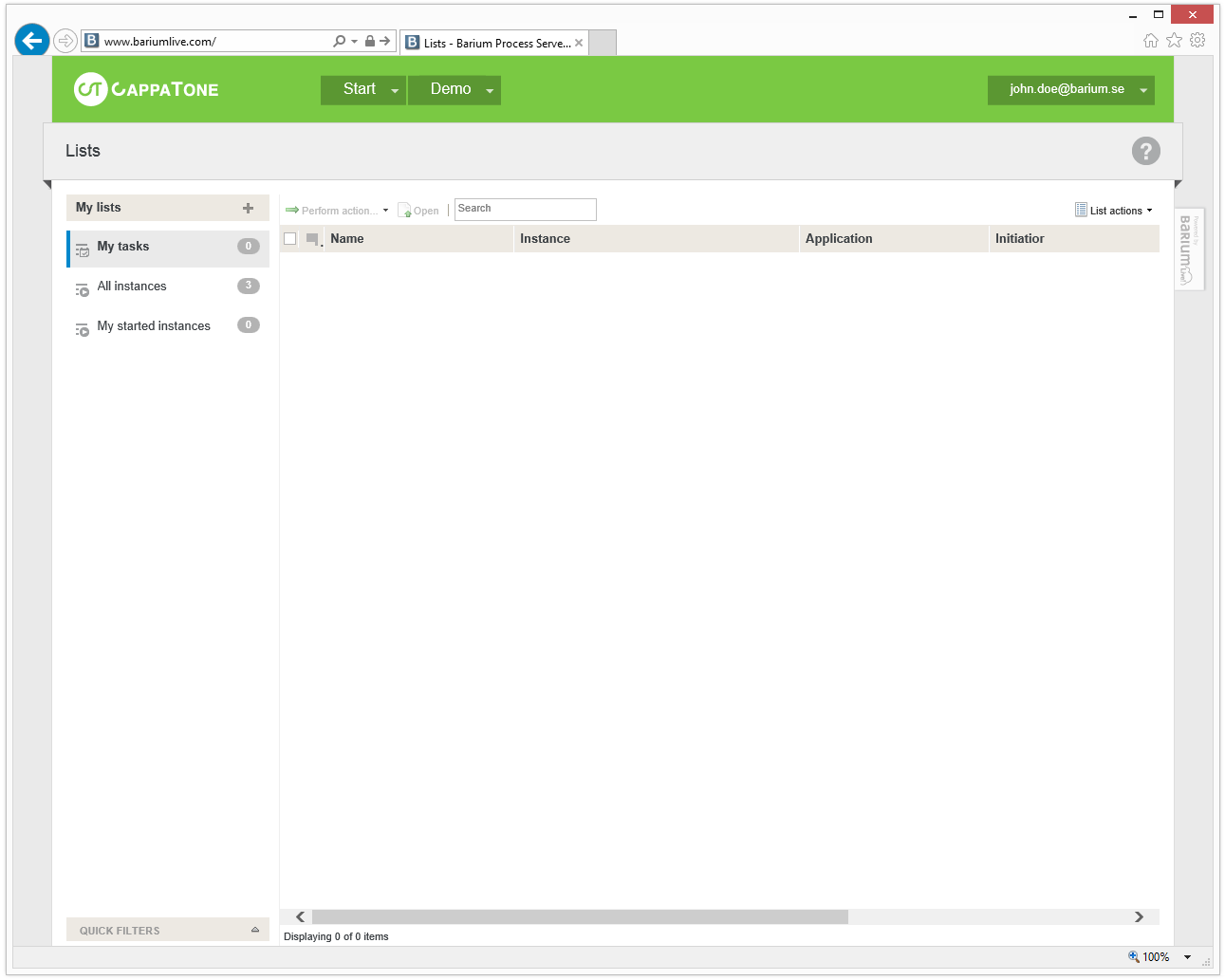Click the horizontal scrollbar right arrow
Screen dimensions: 1225x980
click(x=1139, y=916)
